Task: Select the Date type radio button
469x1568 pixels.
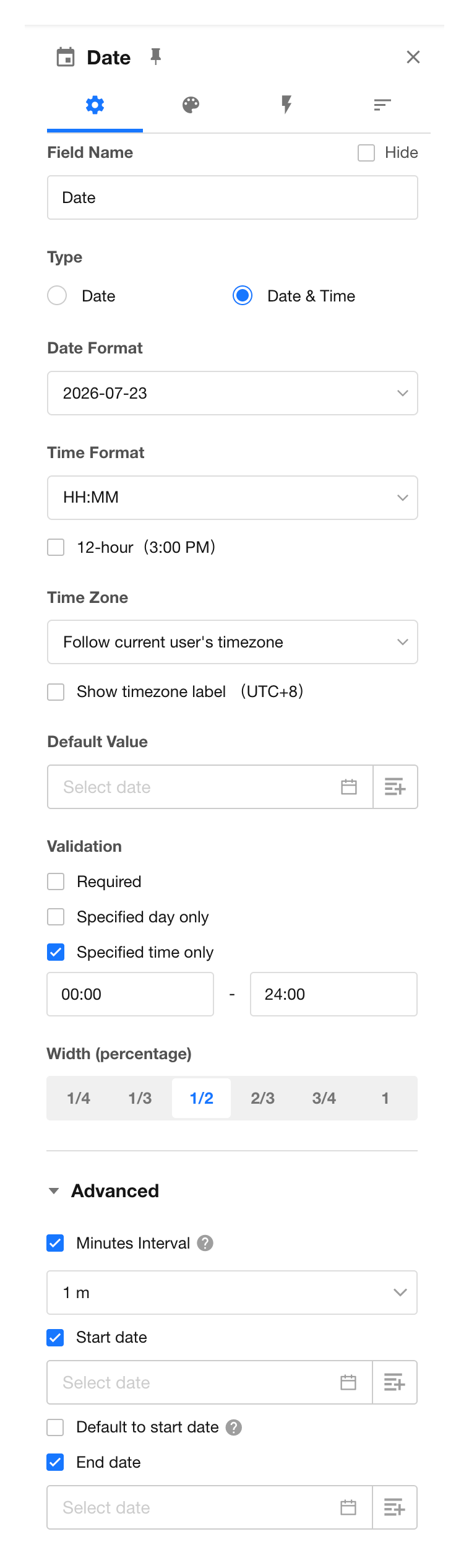Action: pyautogui.click(x=57, y=296)
